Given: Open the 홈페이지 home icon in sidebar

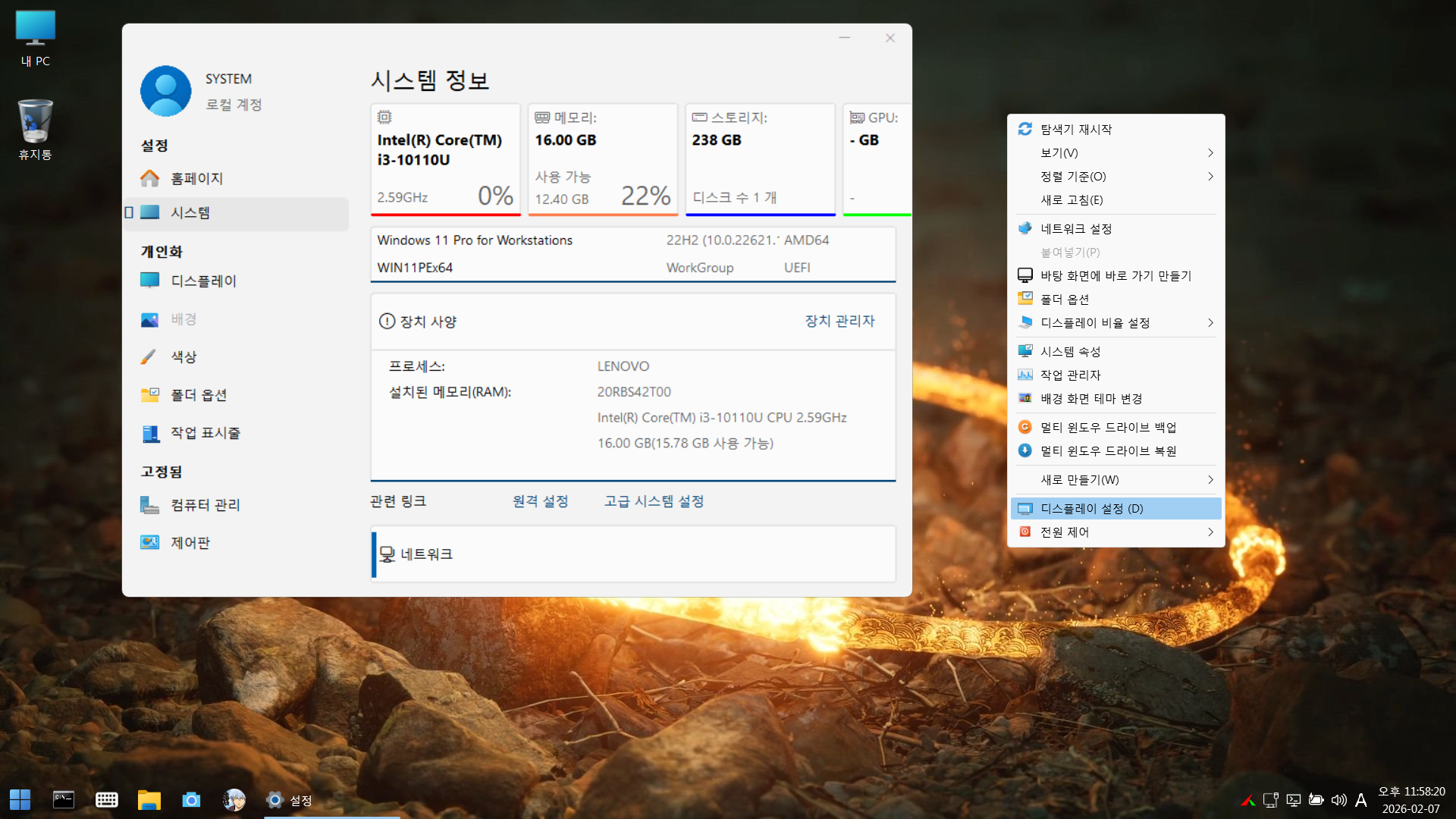Looking at the screenshot, I should point(150,178).
